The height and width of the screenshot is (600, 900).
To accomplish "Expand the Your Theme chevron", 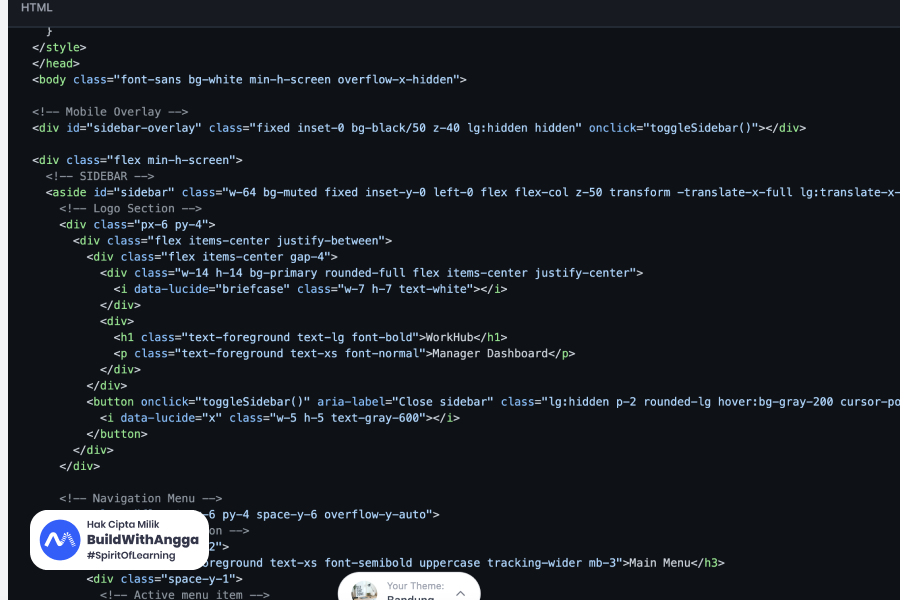I will click(x=460, y=593).
